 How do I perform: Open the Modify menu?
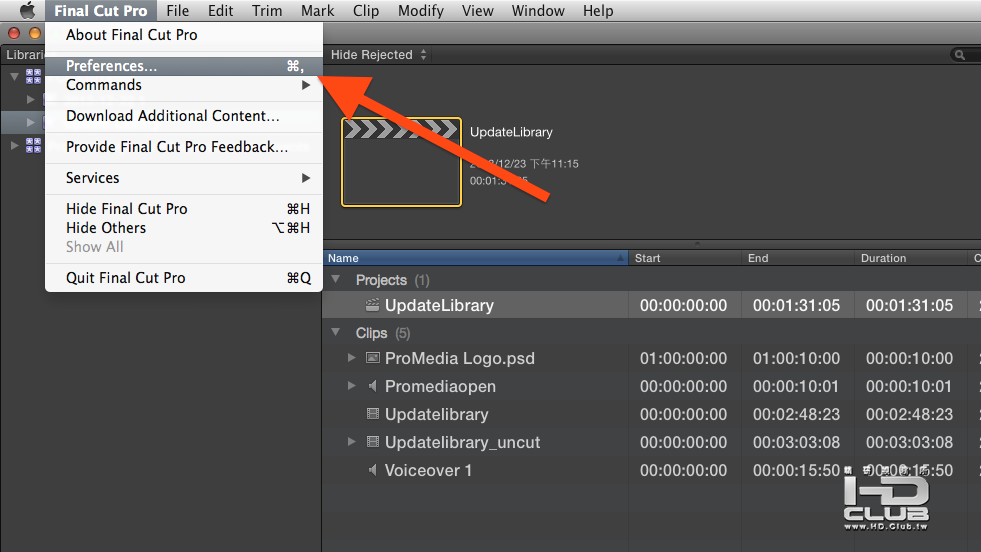click(420, 11)
